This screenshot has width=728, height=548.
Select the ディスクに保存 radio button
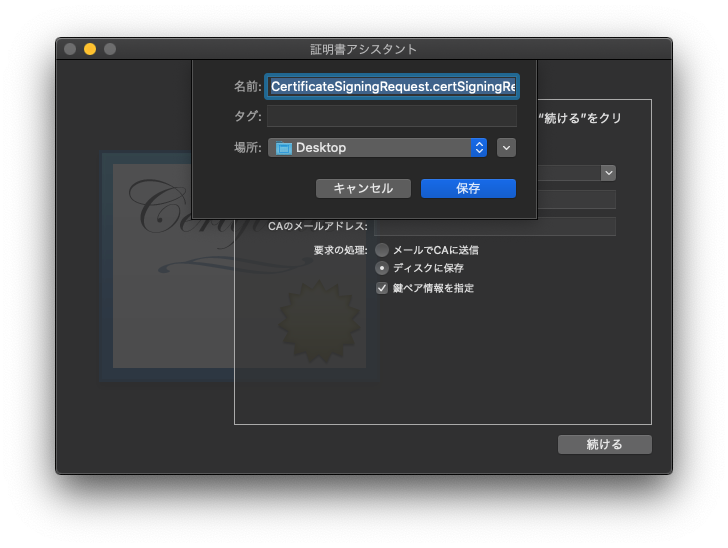point(382,268)
